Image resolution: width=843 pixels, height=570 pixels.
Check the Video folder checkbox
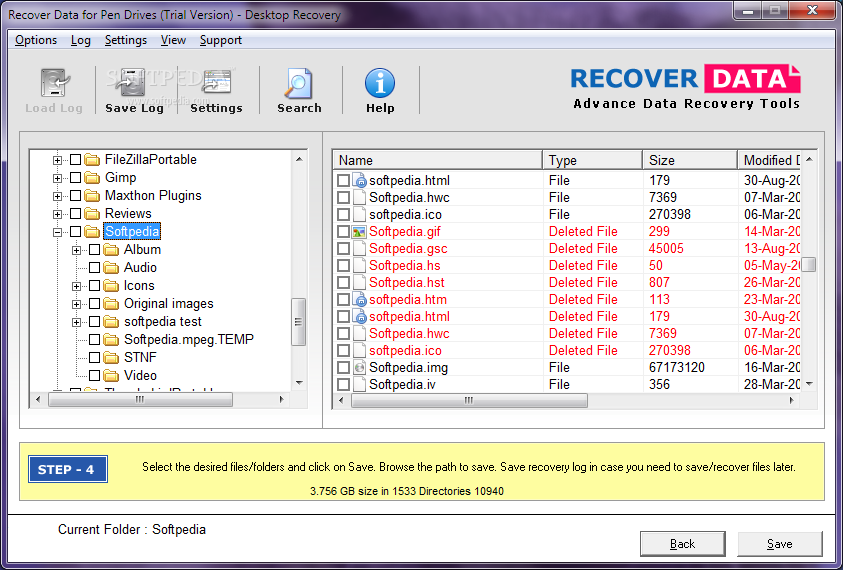[95, 375]
